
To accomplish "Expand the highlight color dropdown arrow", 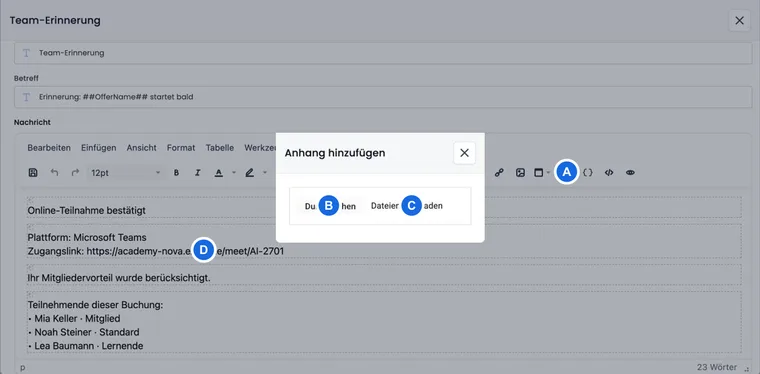I will coord(265,172).
